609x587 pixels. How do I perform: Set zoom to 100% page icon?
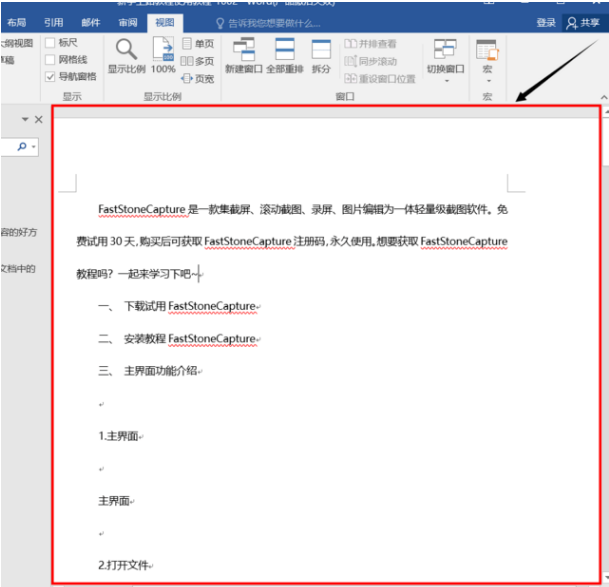[x=163, y=55]
